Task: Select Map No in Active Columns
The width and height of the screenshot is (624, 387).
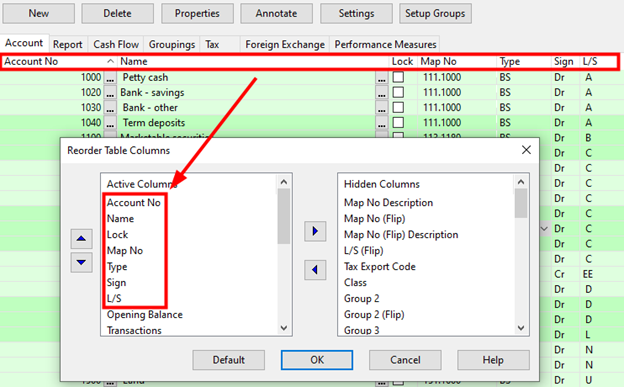Action: (125, 250)
